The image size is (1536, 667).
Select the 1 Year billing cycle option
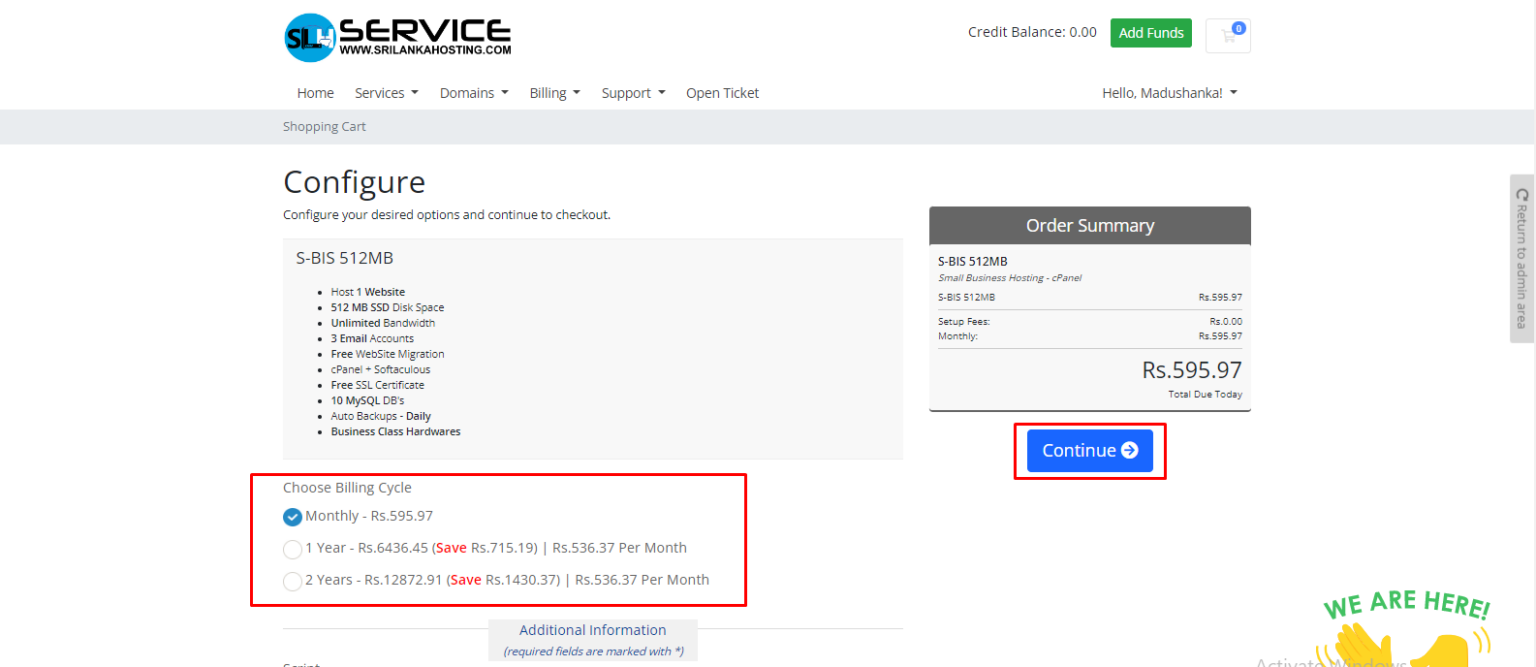tap(292, 549)
